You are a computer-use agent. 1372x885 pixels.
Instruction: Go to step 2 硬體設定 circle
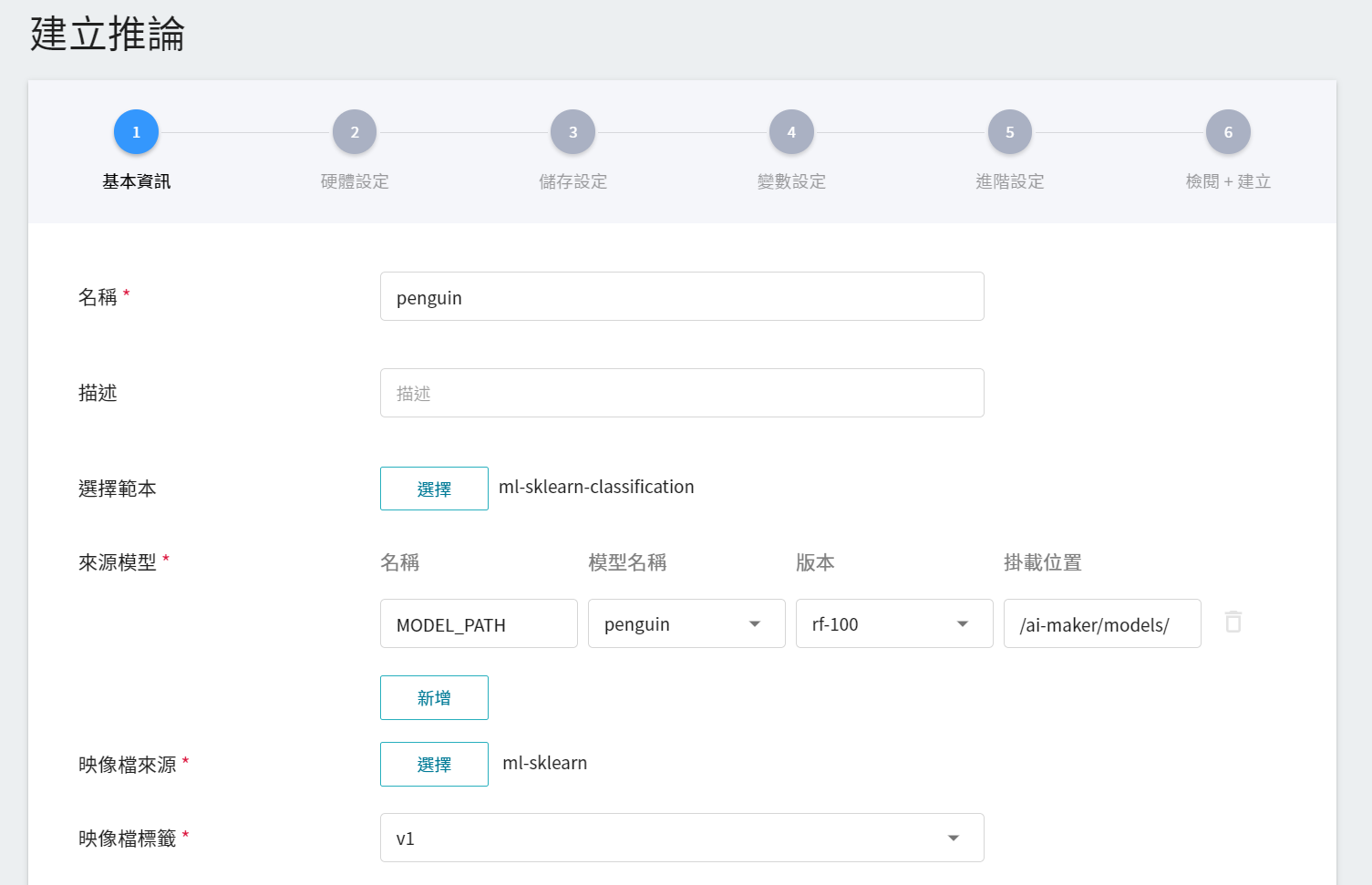pos(355,132)
